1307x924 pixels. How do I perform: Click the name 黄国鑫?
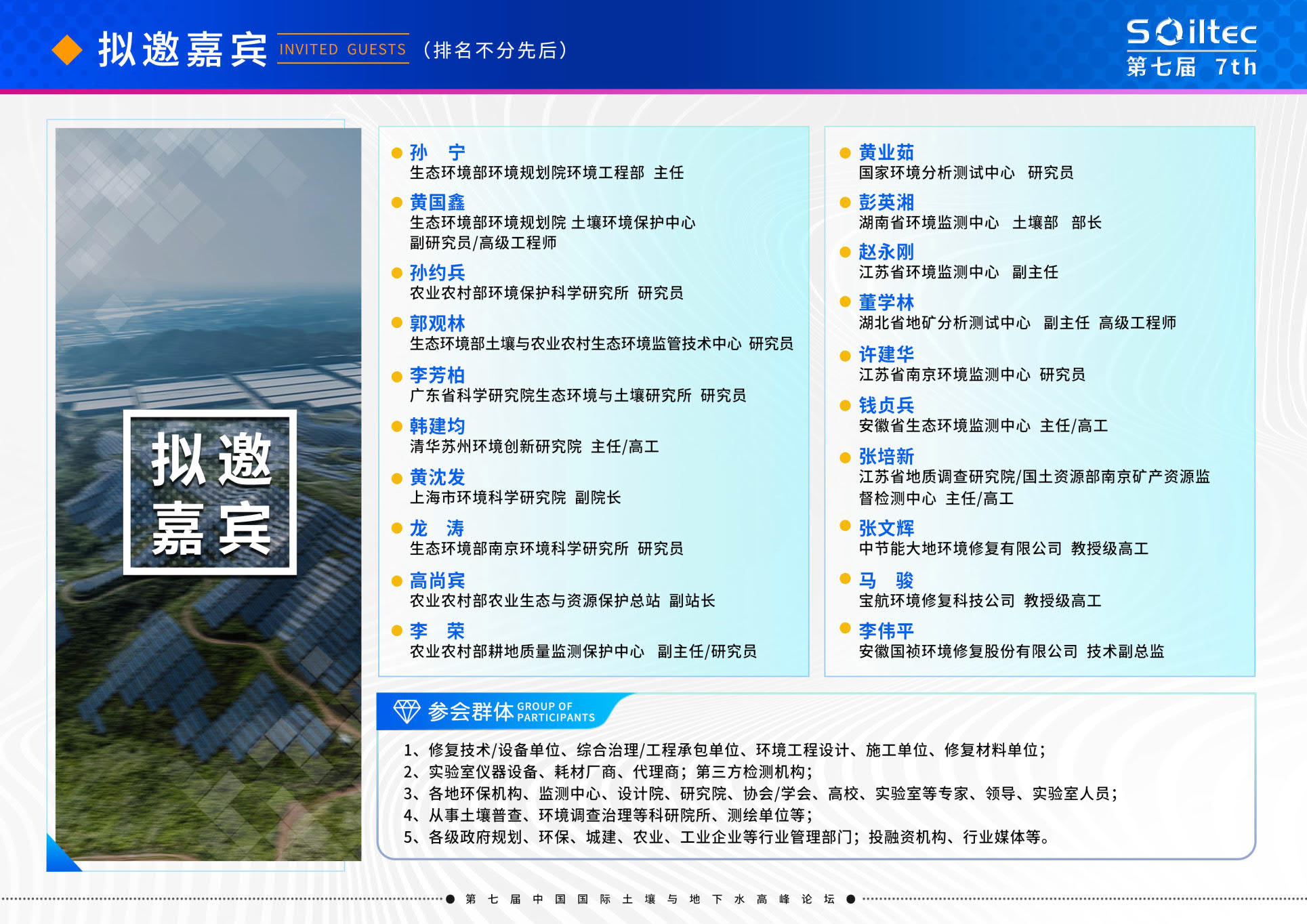[x=437, y=202]
